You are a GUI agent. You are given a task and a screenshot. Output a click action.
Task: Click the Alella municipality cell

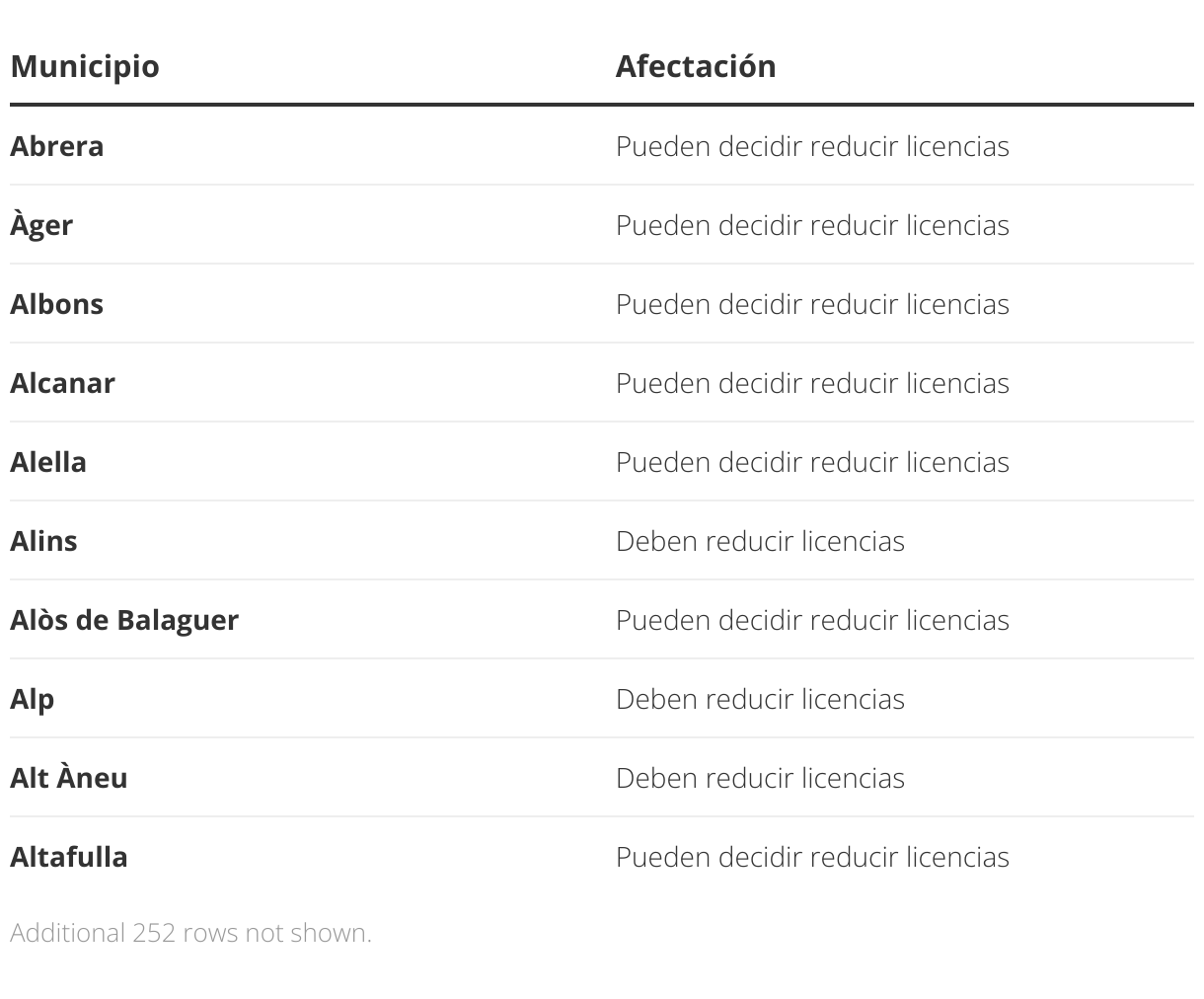coord(48,462)
